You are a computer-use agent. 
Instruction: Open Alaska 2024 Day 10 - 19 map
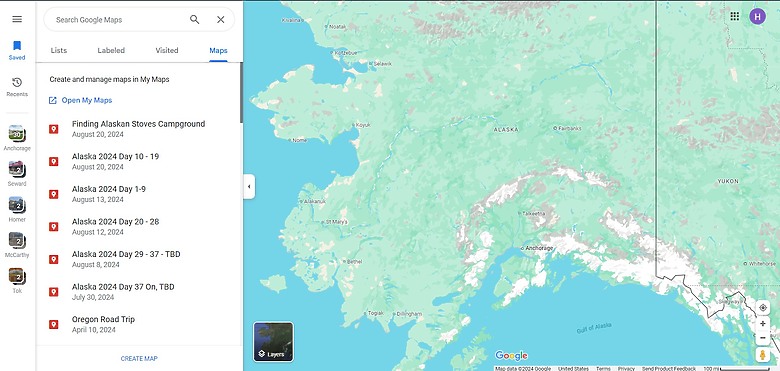click(138, 162)
